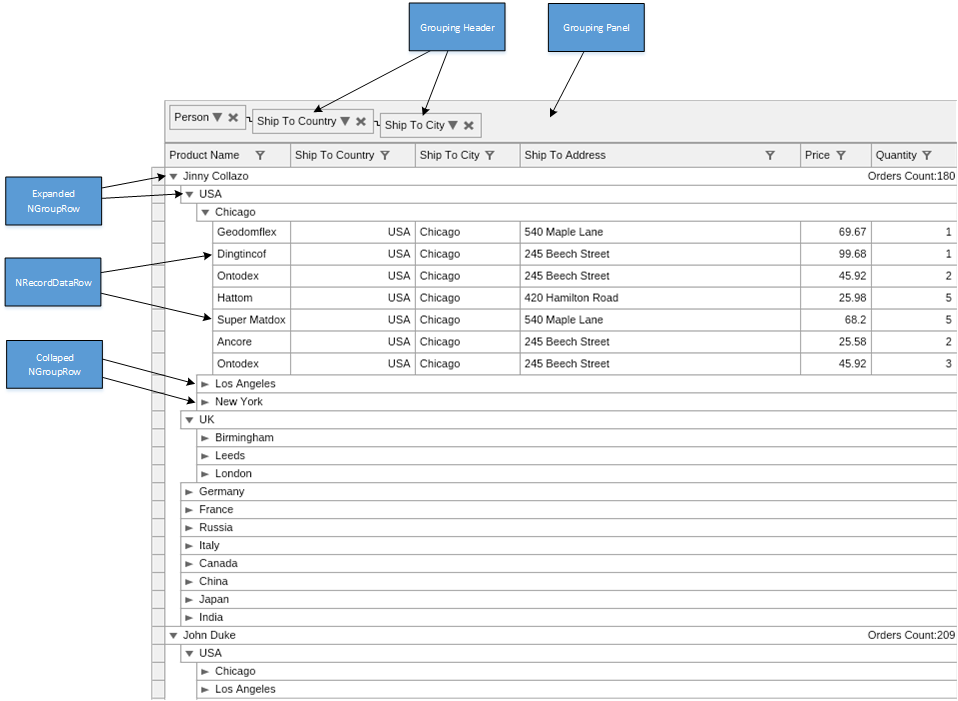The image size is (958, 701).
Task: Open filter for the Ship To Address column
Action: [x=770, y=156]
